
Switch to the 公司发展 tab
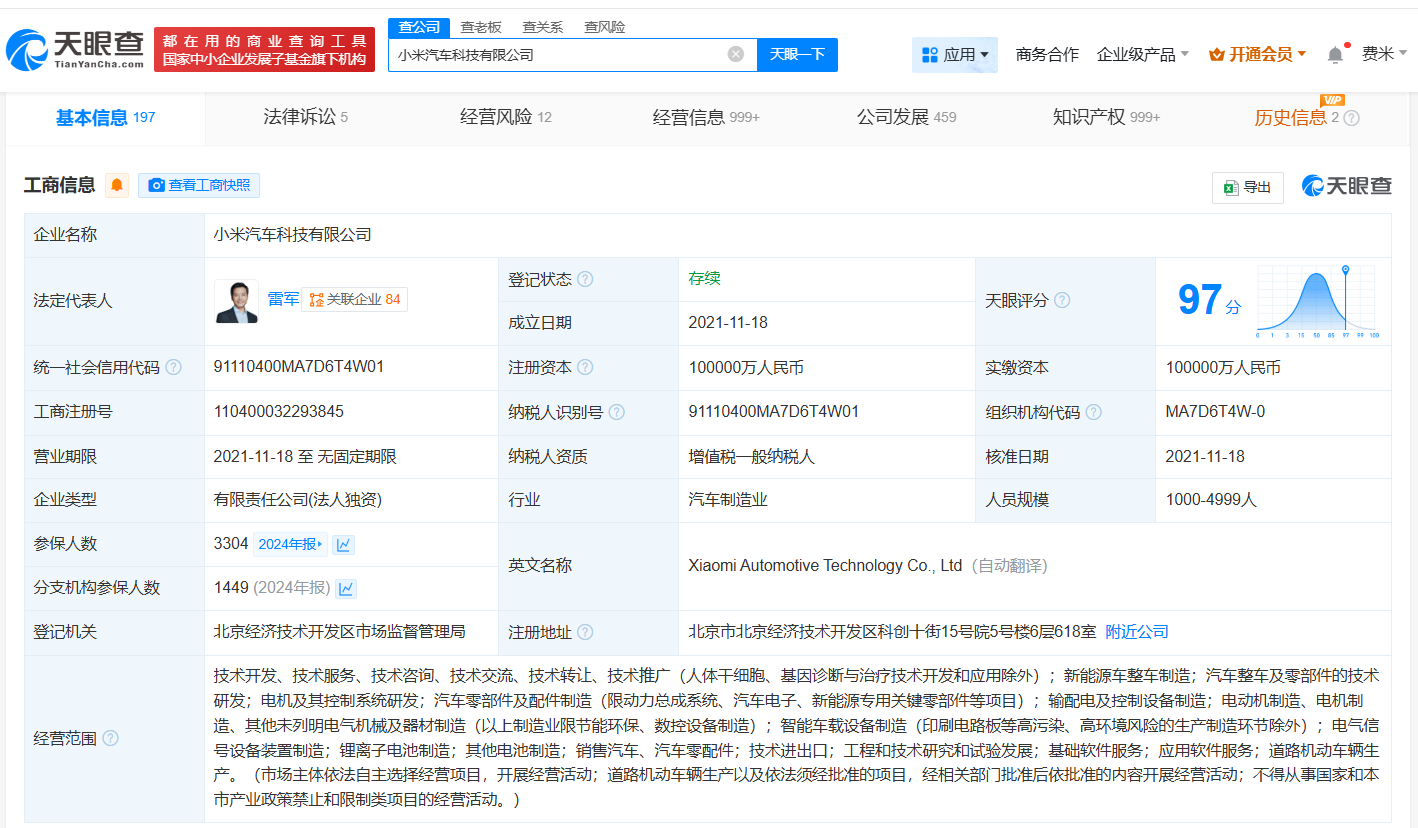pyautogui.click(x=906, y=117)
